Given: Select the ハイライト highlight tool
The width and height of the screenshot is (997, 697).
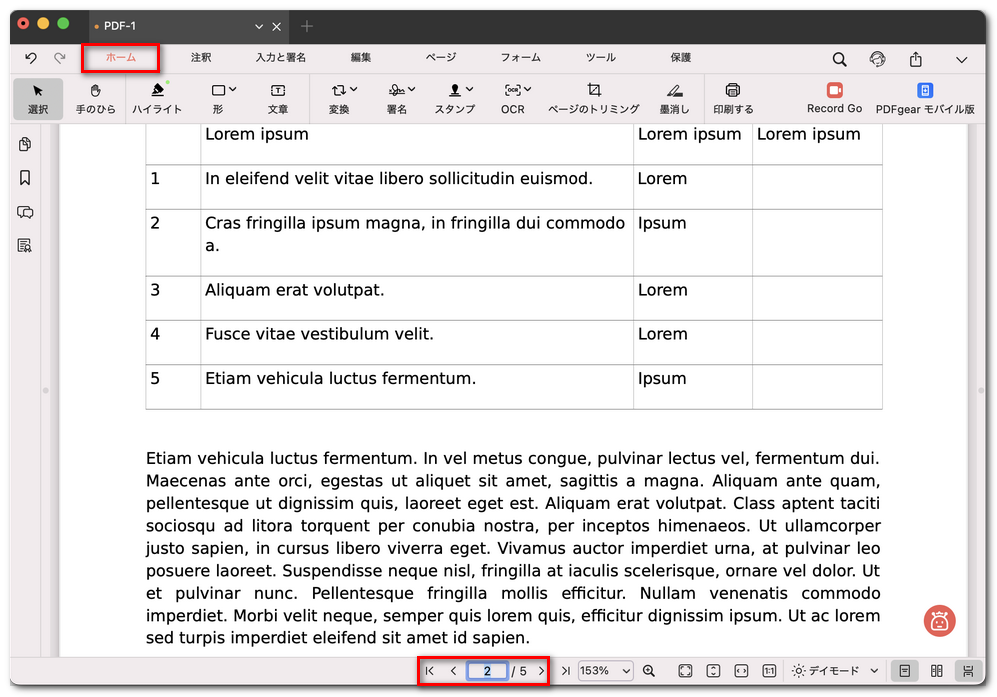Looking at the screenshot, I should [x=157, y=97].
